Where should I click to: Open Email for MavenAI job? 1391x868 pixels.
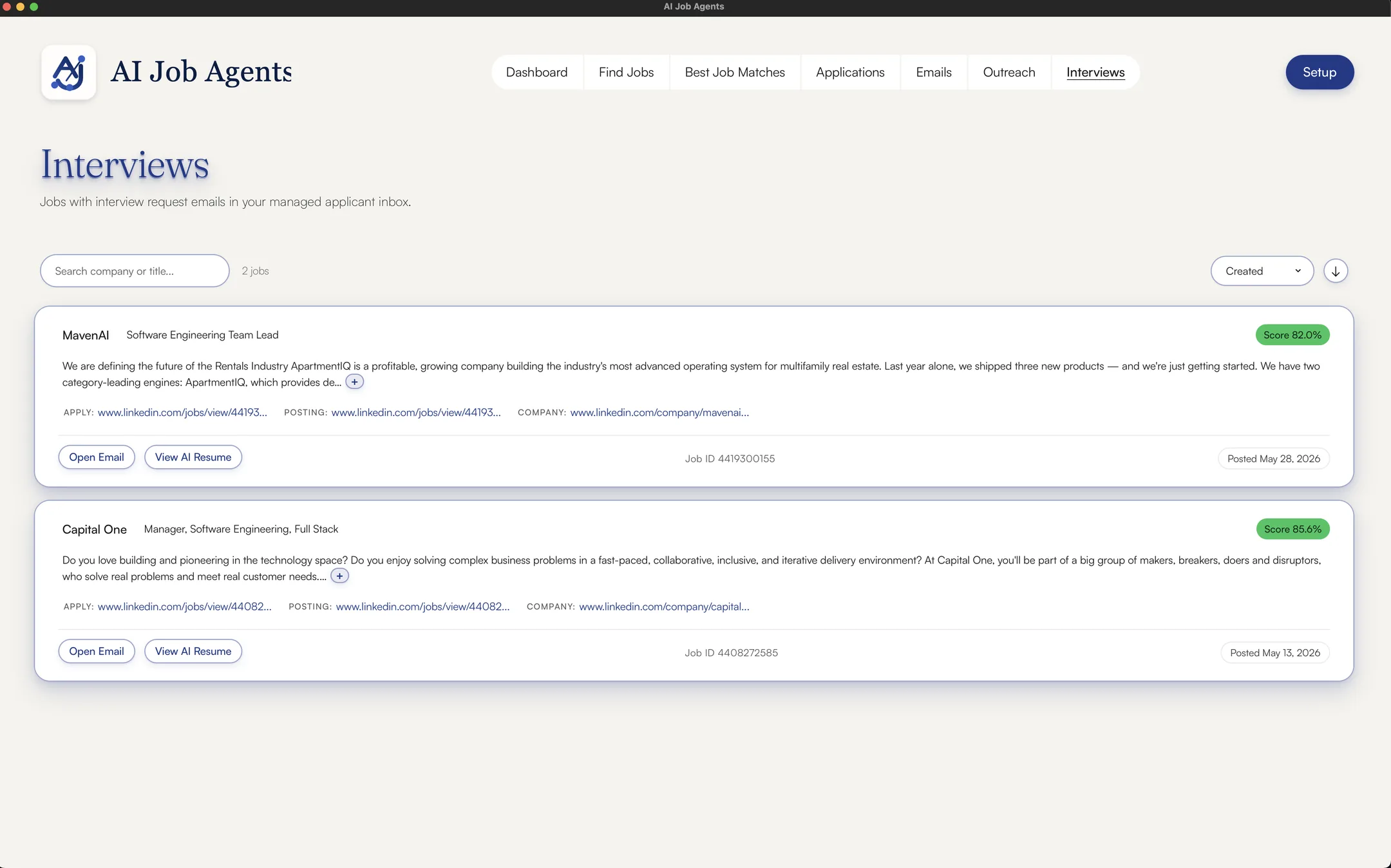[97, 457]
